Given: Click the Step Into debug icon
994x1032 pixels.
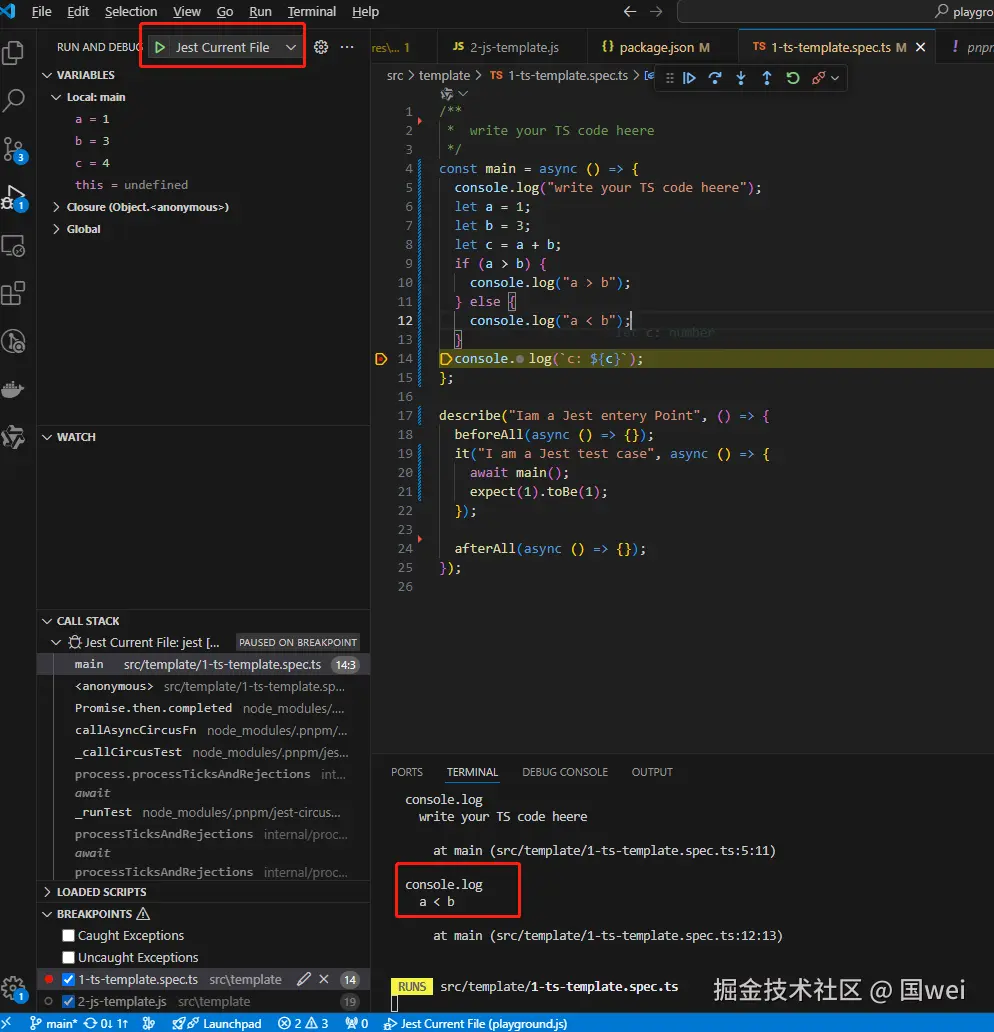Looking at the screenshot, I should click(740, 77).
